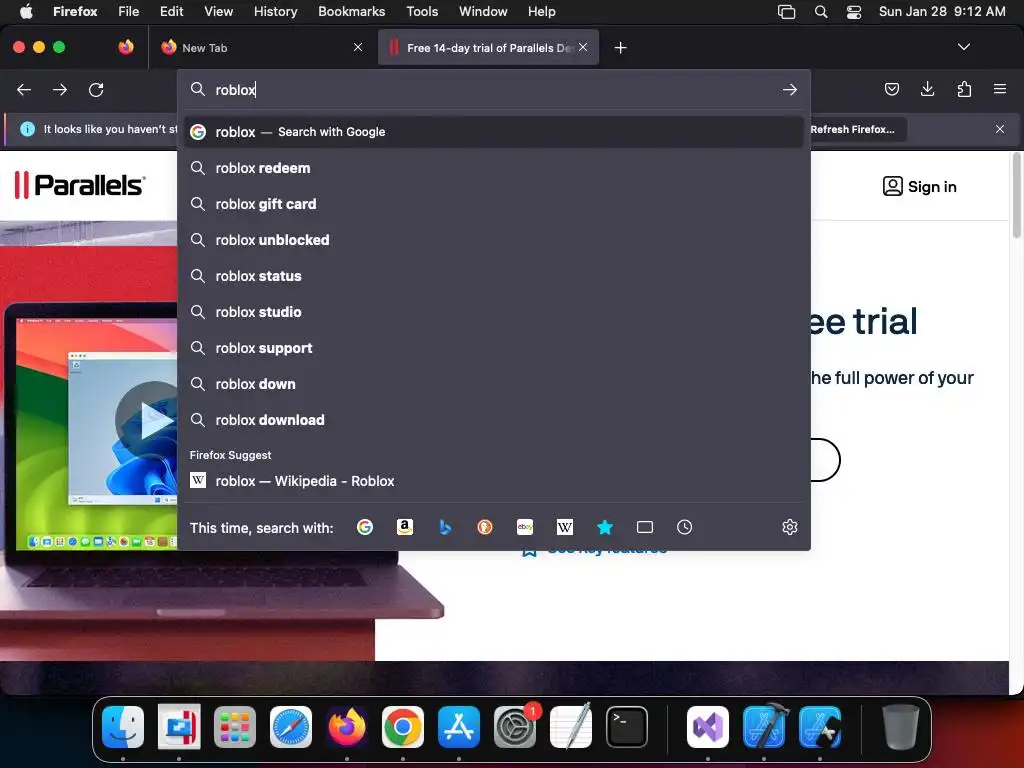The width and height of the screenshot is (1024, 768).
Task: Open roblox Wikipedia Firefox Suggest result
Action: 494,481
